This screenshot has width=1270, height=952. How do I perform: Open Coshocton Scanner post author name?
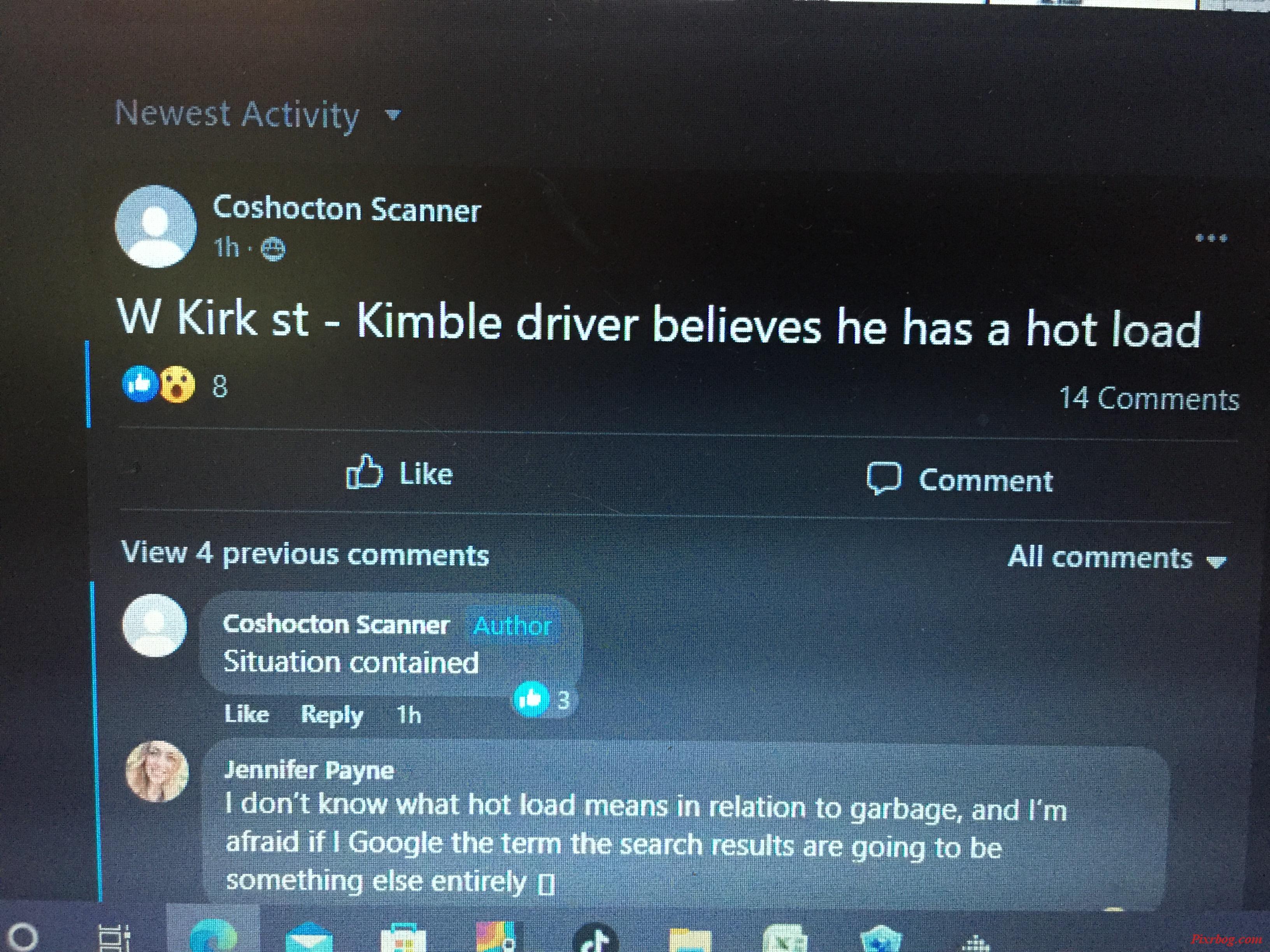point(347,209)
